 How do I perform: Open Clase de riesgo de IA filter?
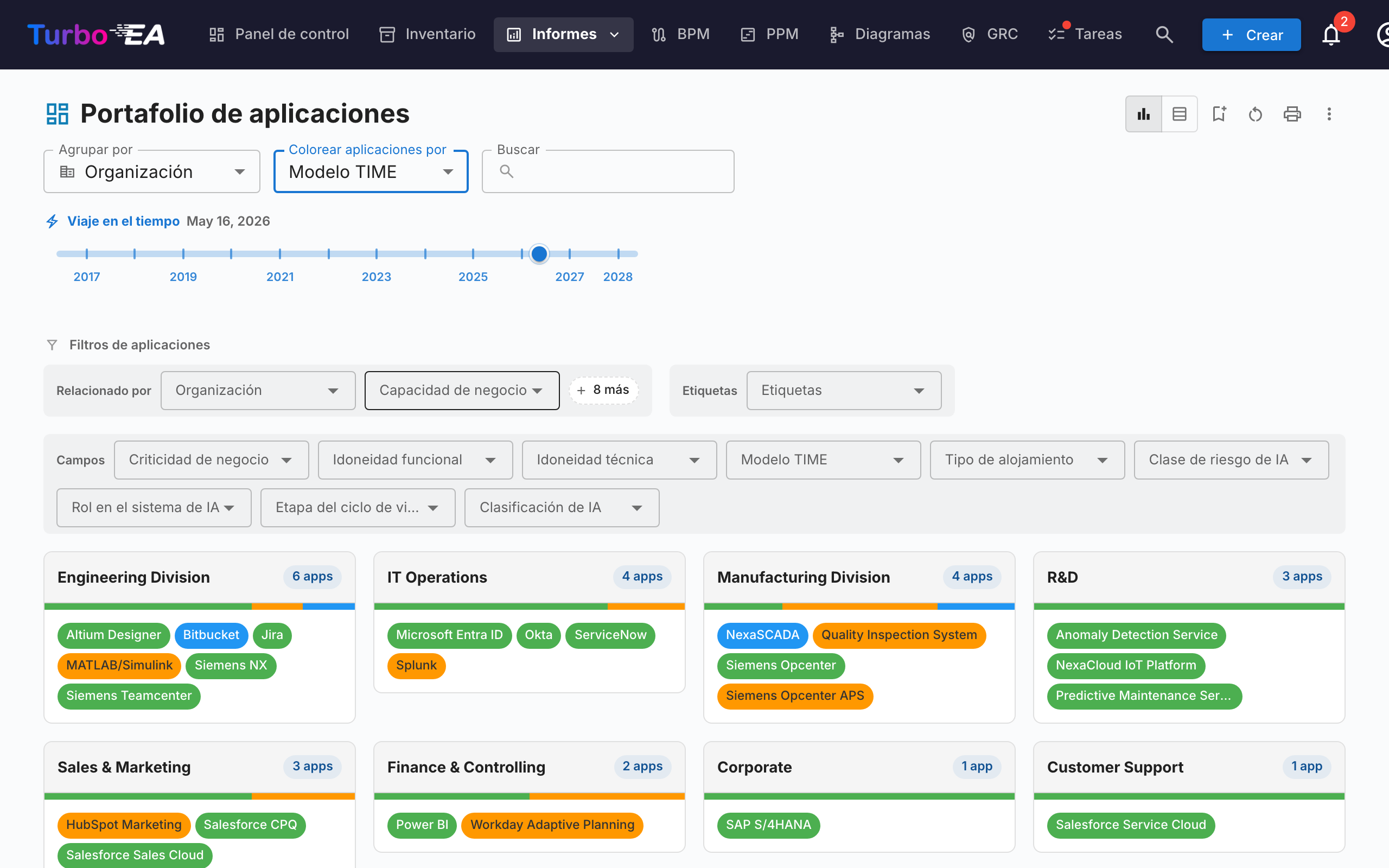tap(1231, 460)
